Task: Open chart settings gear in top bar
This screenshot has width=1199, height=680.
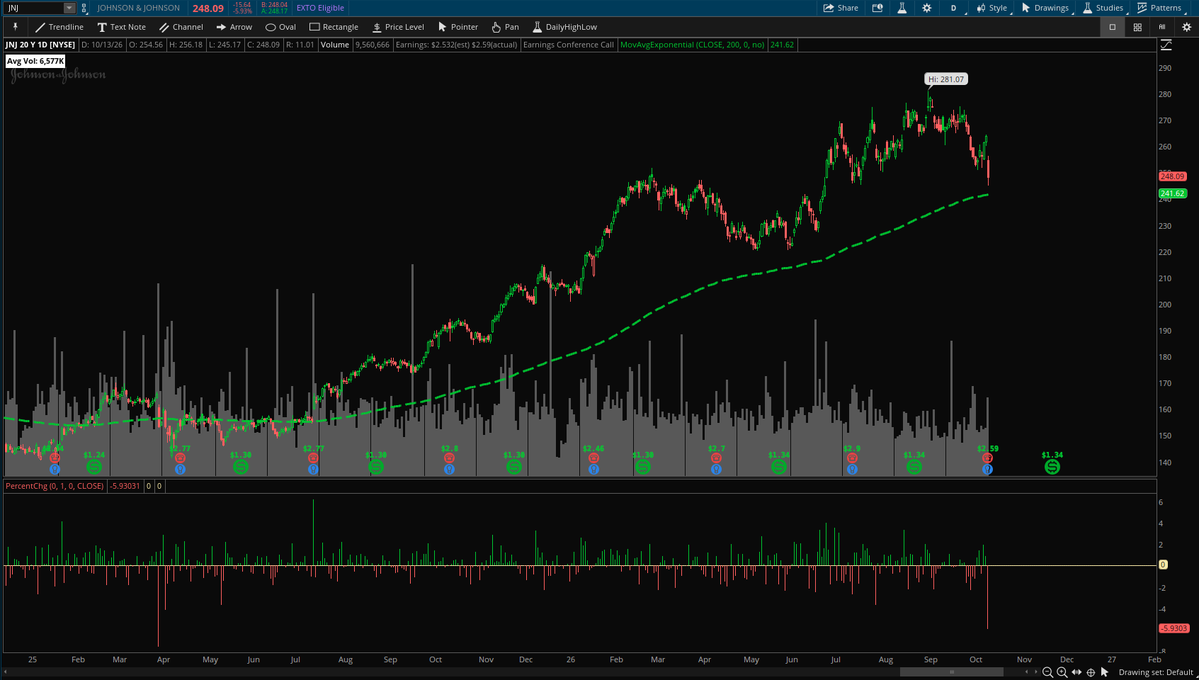Action: click(927, 8)
